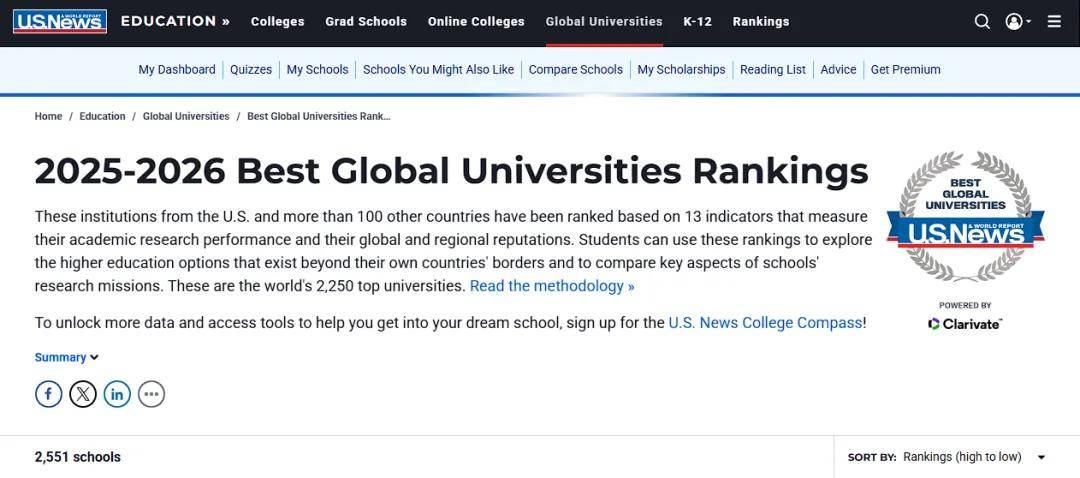Expand the Summary section
The height and width of the screenshot is (478, 1080).
coord(67,357)
